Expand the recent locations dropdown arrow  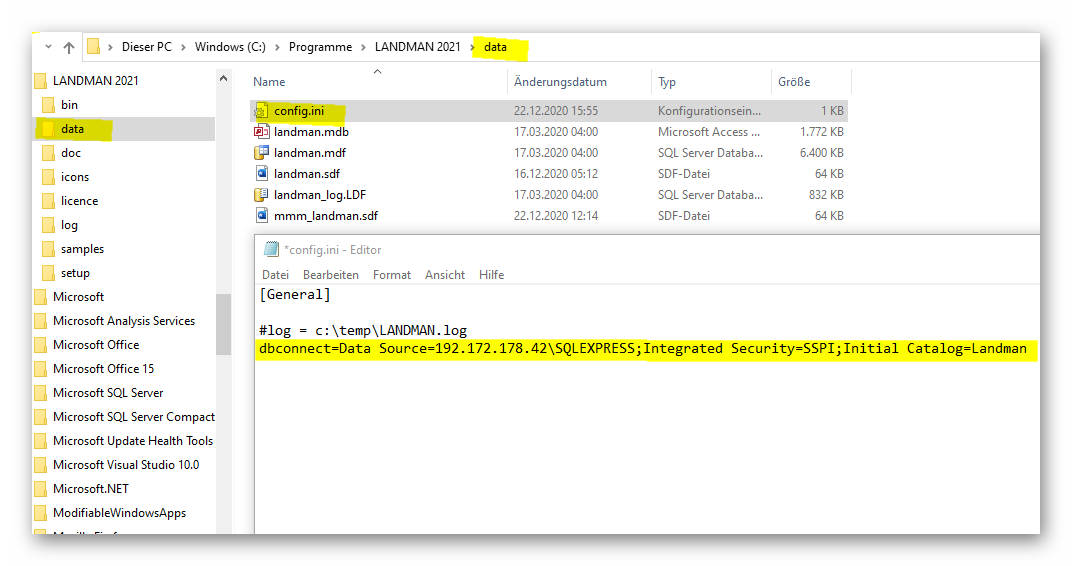coord(47,47)
